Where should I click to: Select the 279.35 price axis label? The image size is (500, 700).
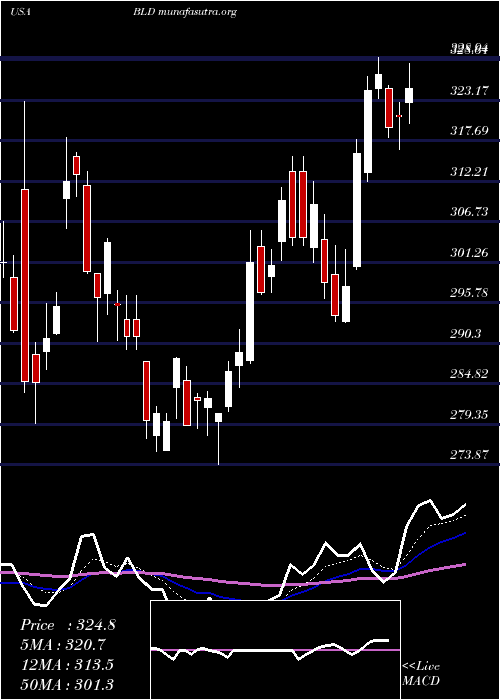point(469,415)
